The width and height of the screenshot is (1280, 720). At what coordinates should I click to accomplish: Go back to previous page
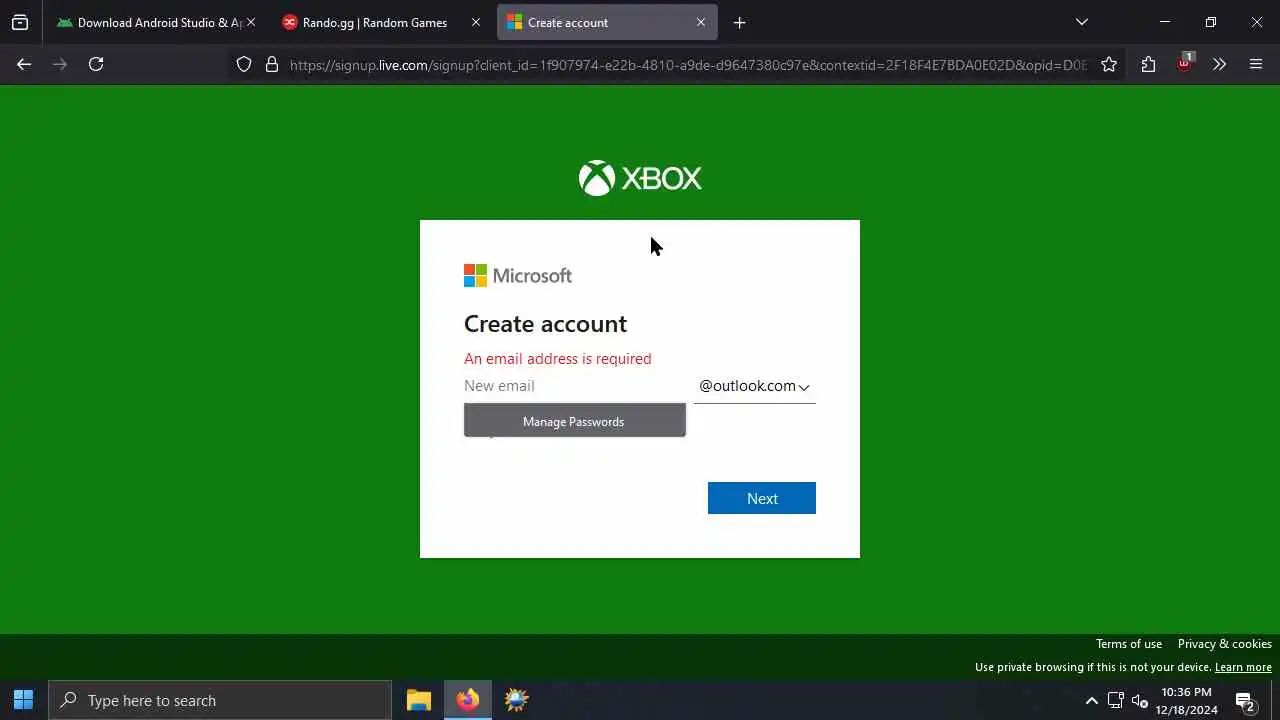(x=24, y=64)
